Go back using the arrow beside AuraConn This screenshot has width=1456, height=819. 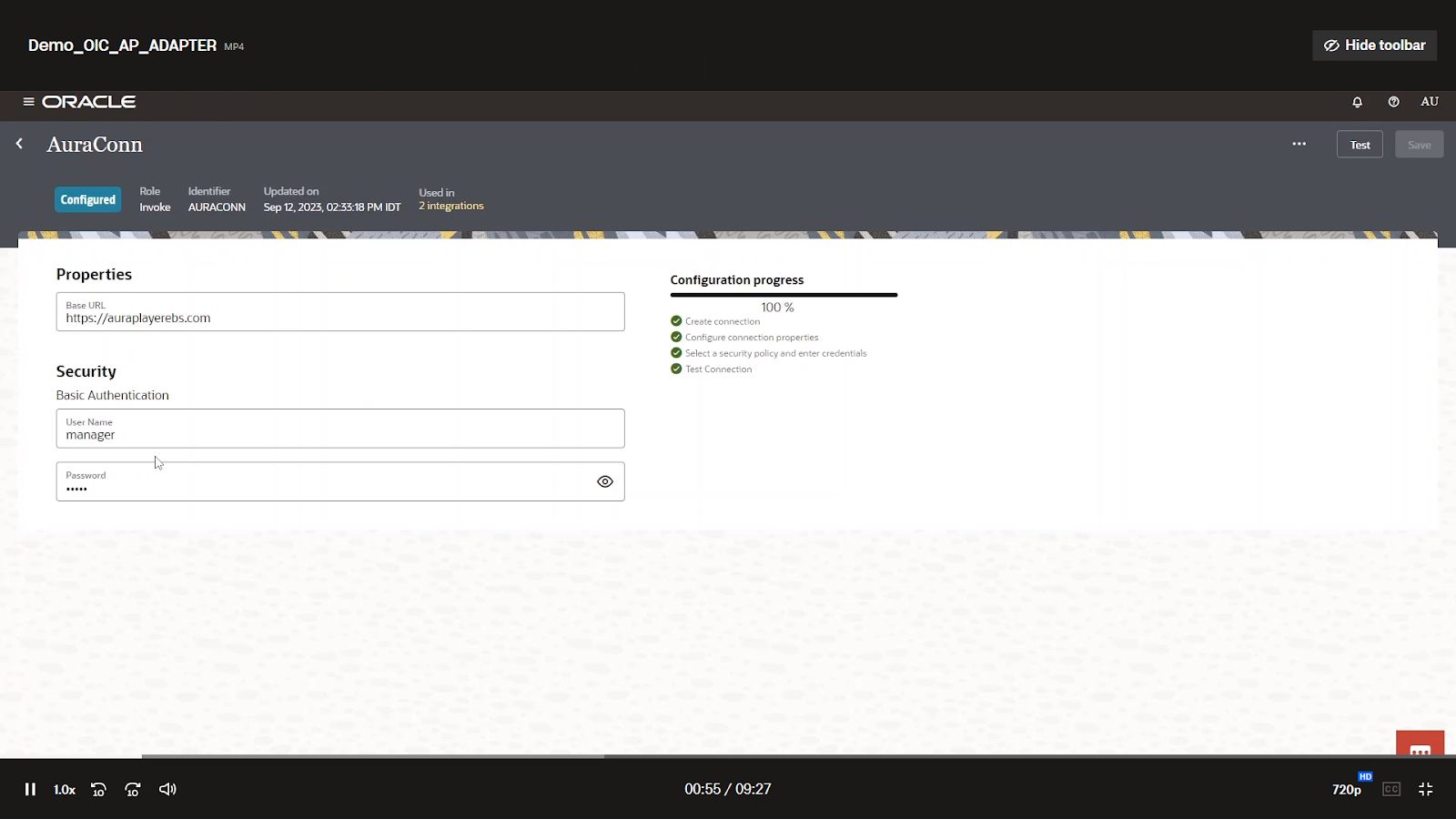click(19, 144)
